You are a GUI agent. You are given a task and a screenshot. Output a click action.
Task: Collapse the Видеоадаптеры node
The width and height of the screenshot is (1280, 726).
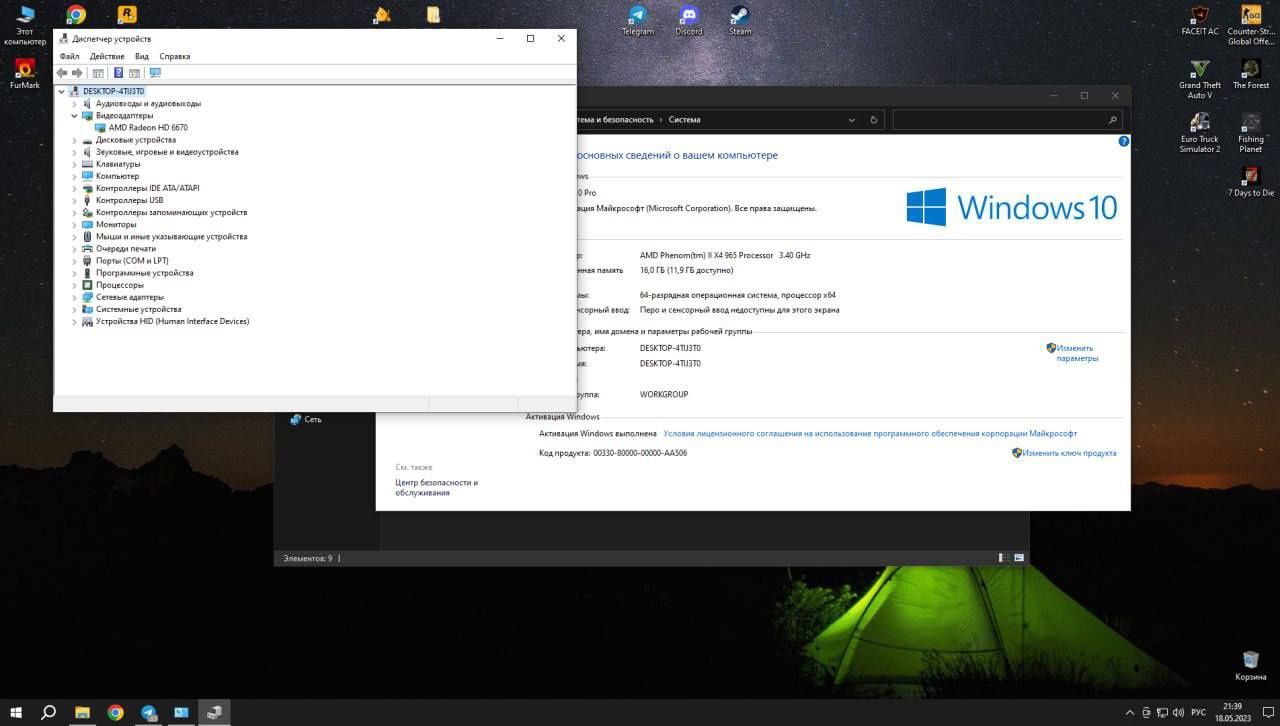pos(74,116)
